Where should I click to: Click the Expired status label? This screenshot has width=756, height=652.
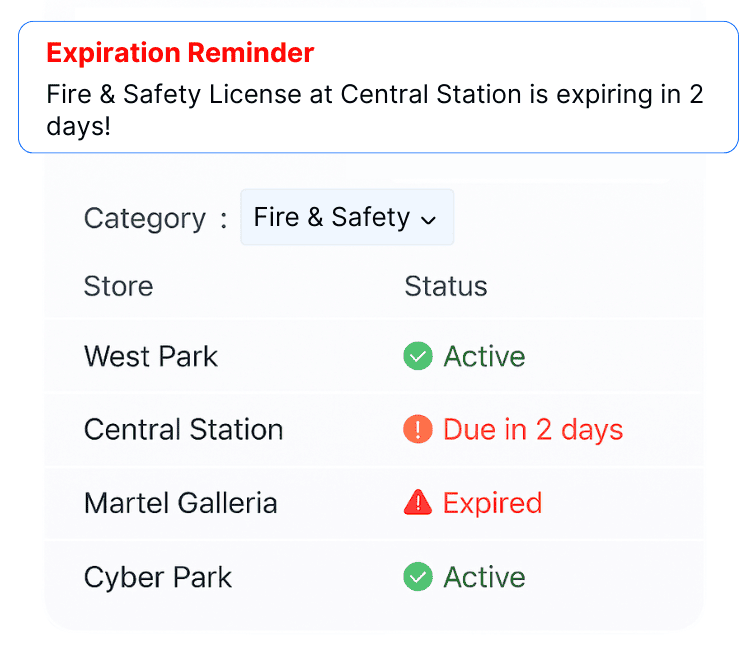point(492,503)
